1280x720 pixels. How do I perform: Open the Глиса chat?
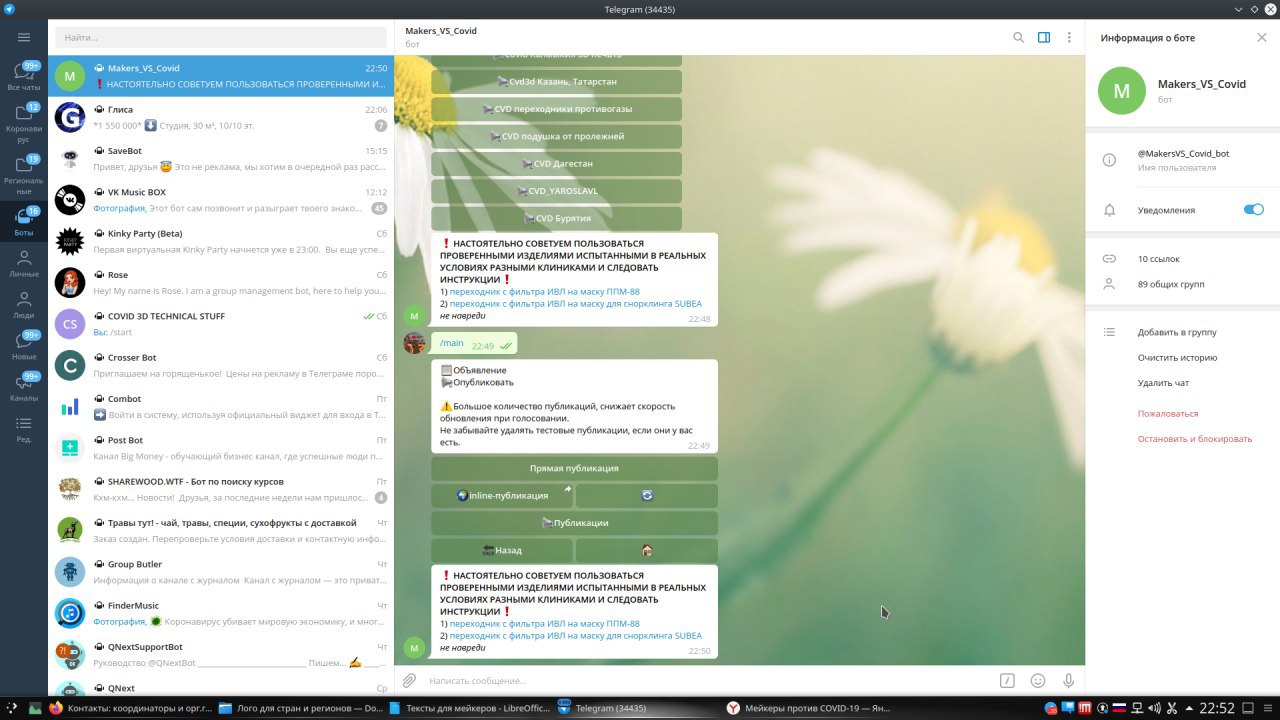tap(221, 117)
